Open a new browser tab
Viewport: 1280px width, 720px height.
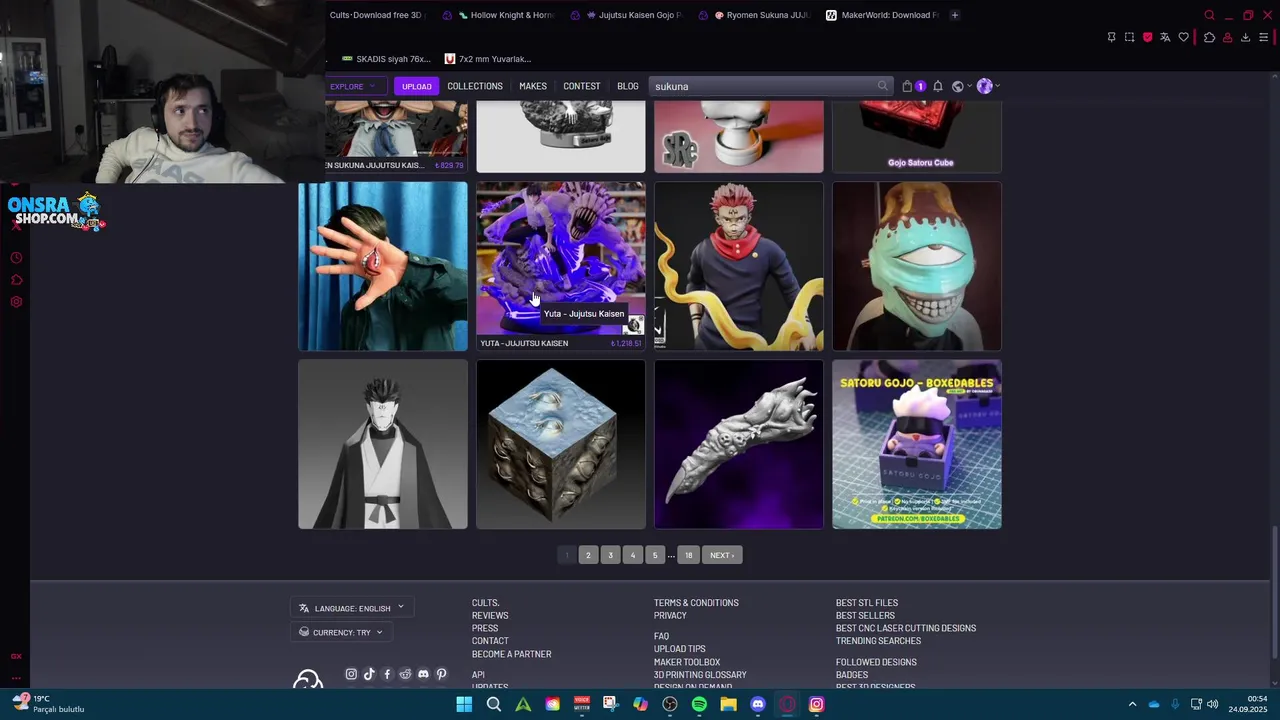tap(954, 15)
